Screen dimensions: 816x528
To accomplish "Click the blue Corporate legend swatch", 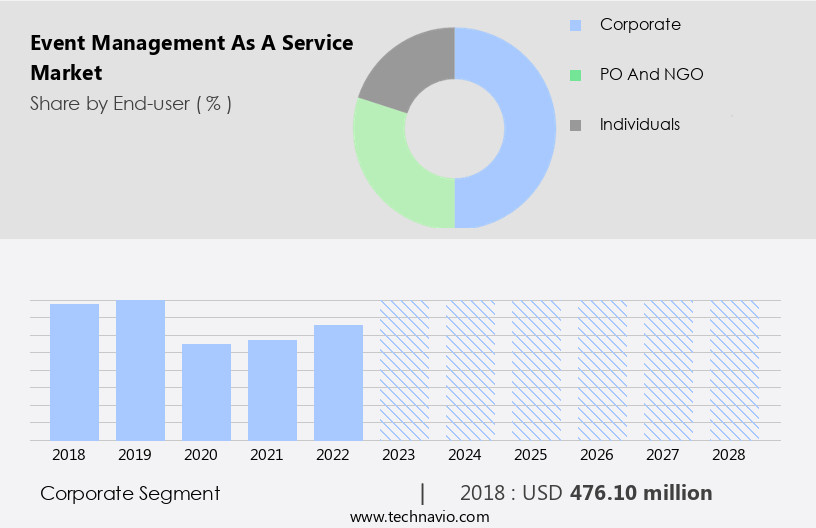I will (575, 24).
